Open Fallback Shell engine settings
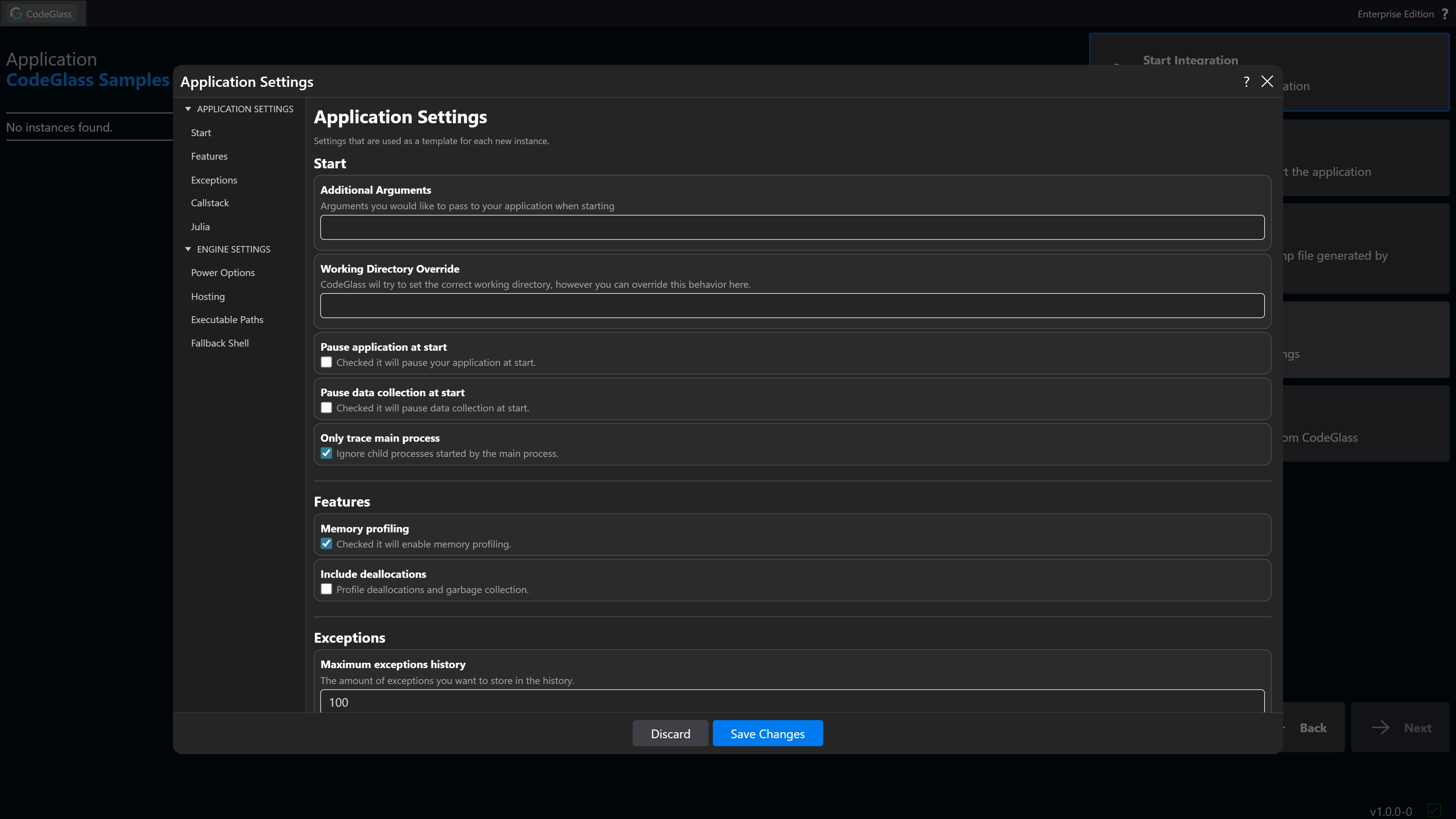 (220, 343)
